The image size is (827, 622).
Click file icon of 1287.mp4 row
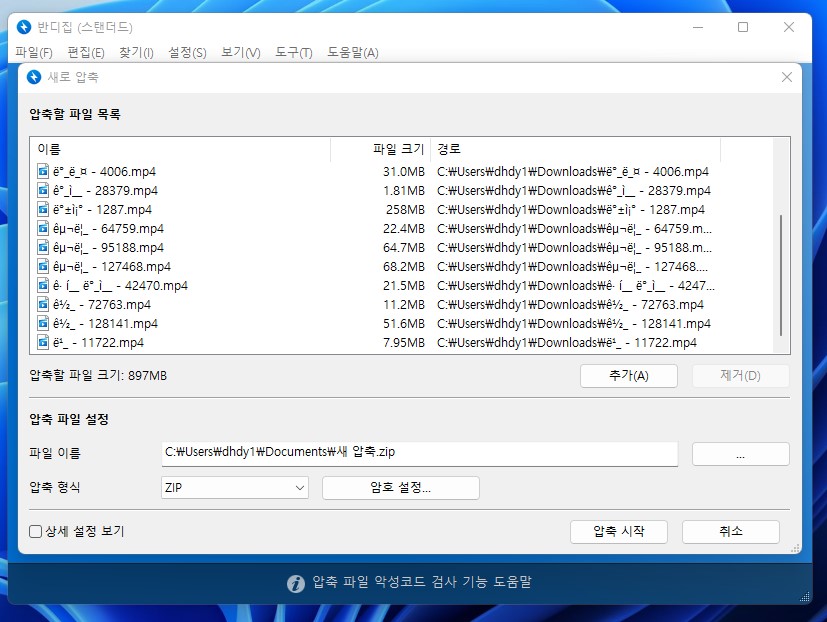coord(43,209)
